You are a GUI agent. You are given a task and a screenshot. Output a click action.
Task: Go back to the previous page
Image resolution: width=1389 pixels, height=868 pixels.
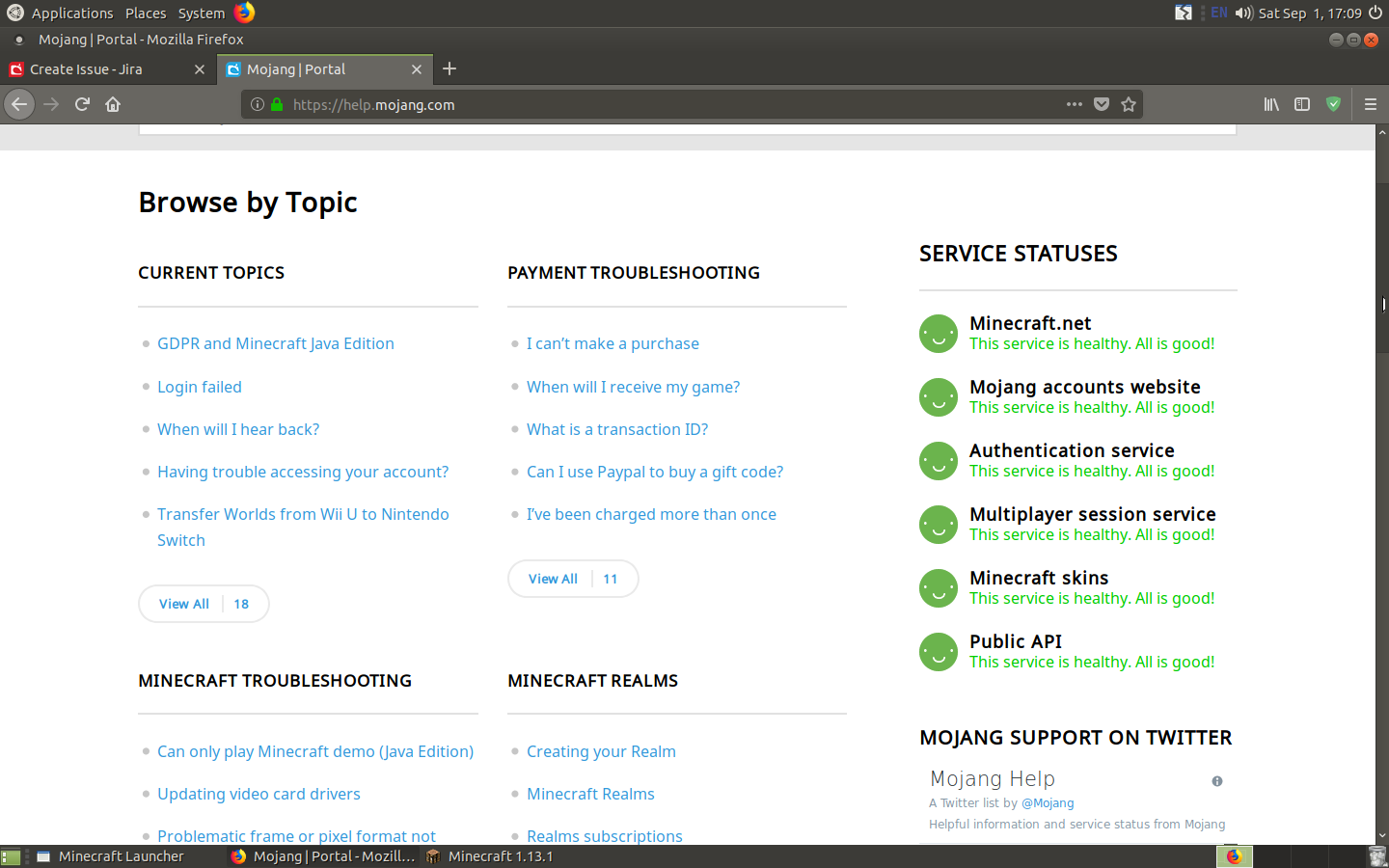click(x=19, y=104)
